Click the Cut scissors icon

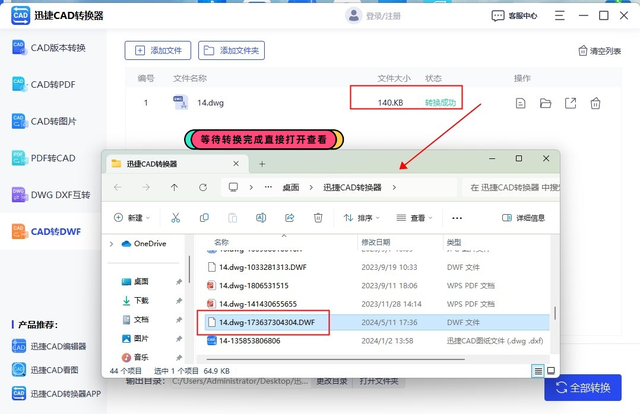point(176,218)
